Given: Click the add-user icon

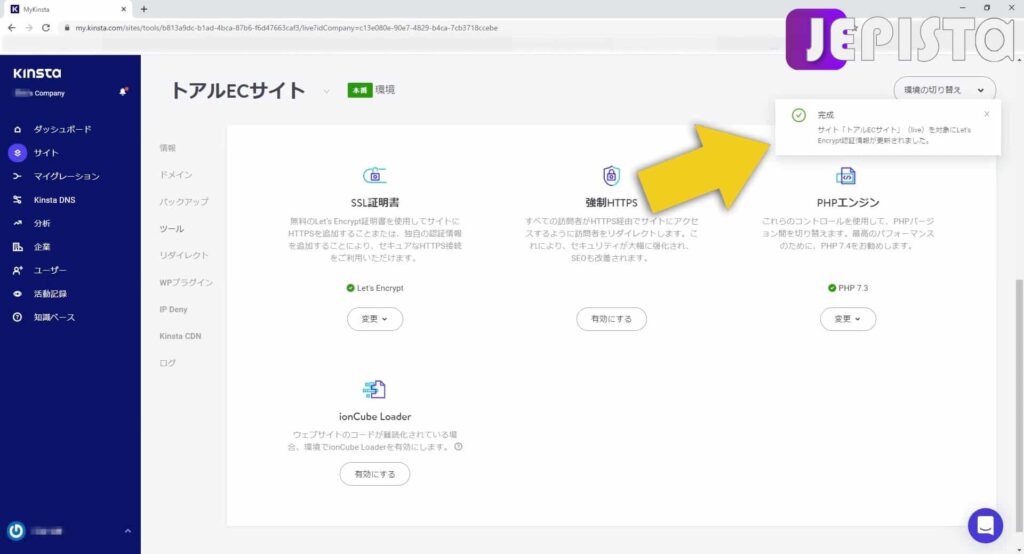Looking at the screenshot, I should [18, 270].
